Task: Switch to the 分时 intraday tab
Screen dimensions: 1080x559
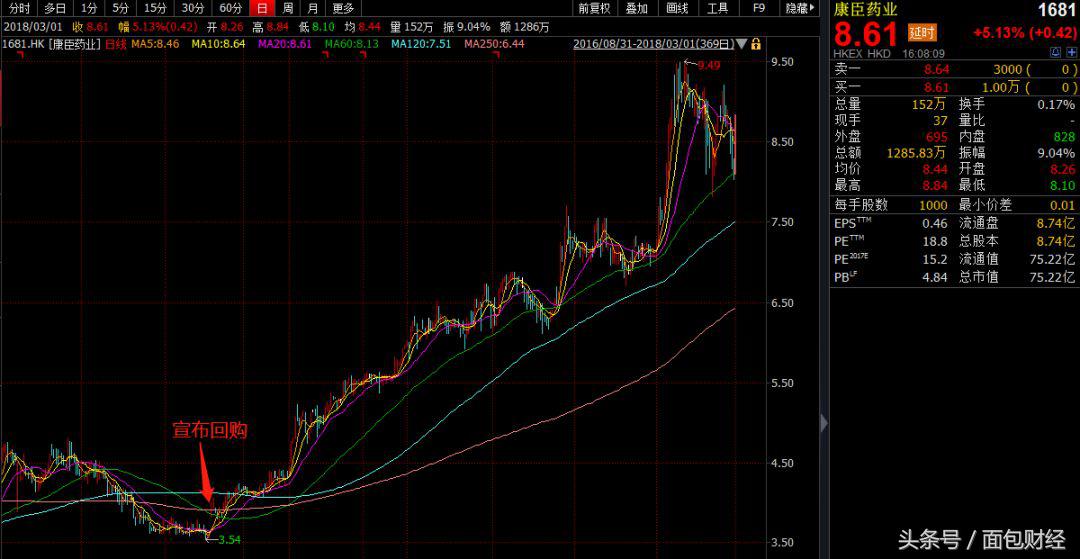Action: click(19, 8)
